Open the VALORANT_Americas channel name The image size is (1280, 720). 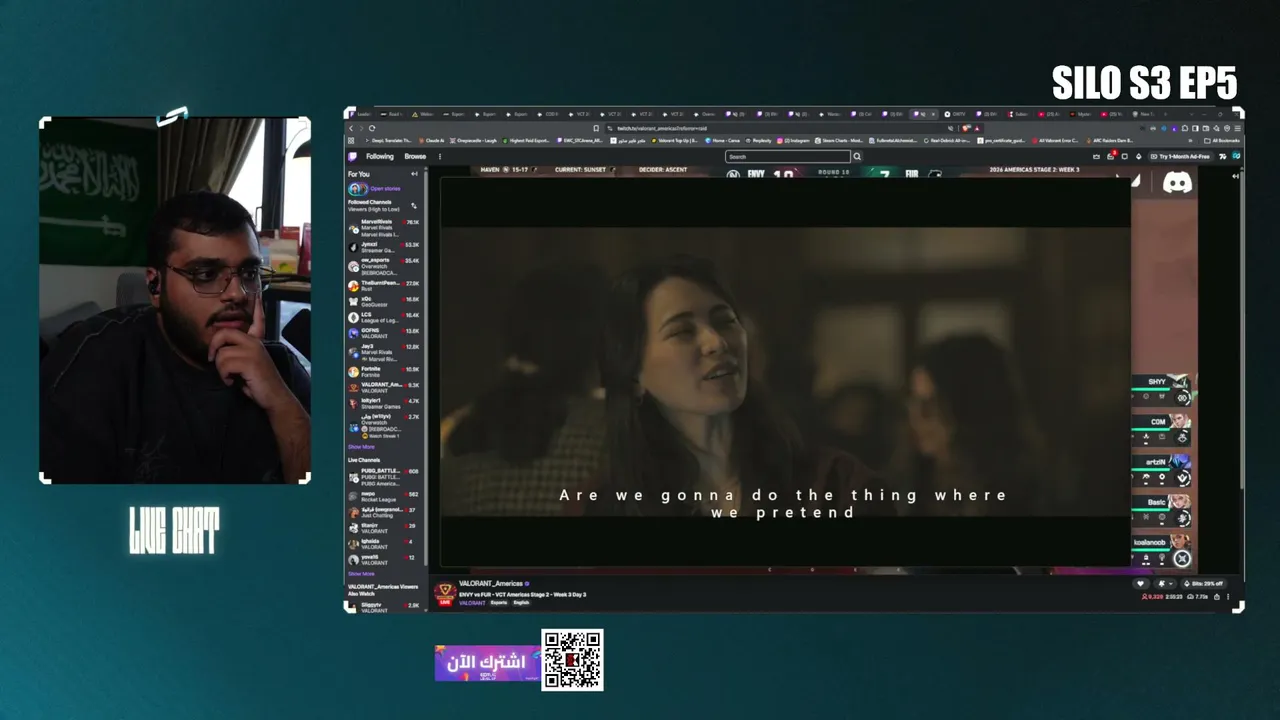point(491,584)
